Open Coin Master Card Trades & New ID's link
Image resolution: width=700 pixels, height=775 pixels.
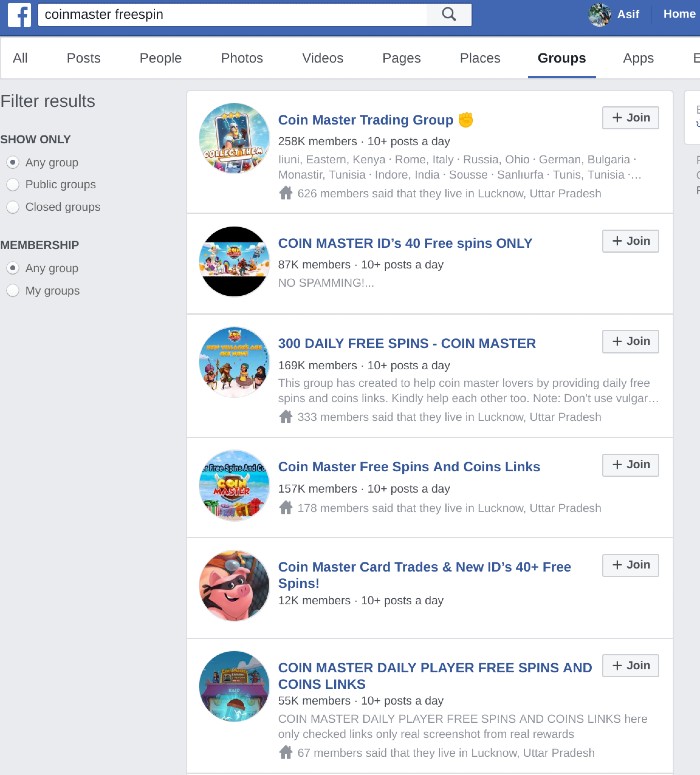pyautogui.click(x=424, y=575)
